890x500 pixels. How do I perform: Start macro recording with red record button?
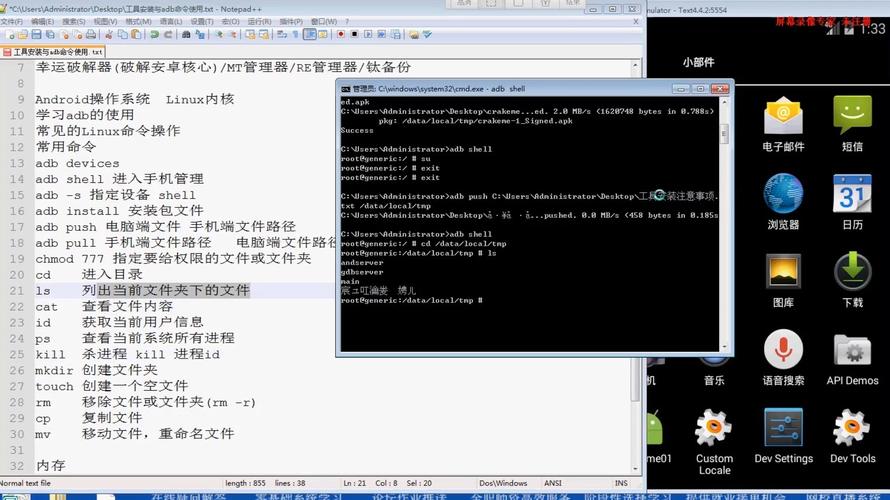[x=340, y=34]
